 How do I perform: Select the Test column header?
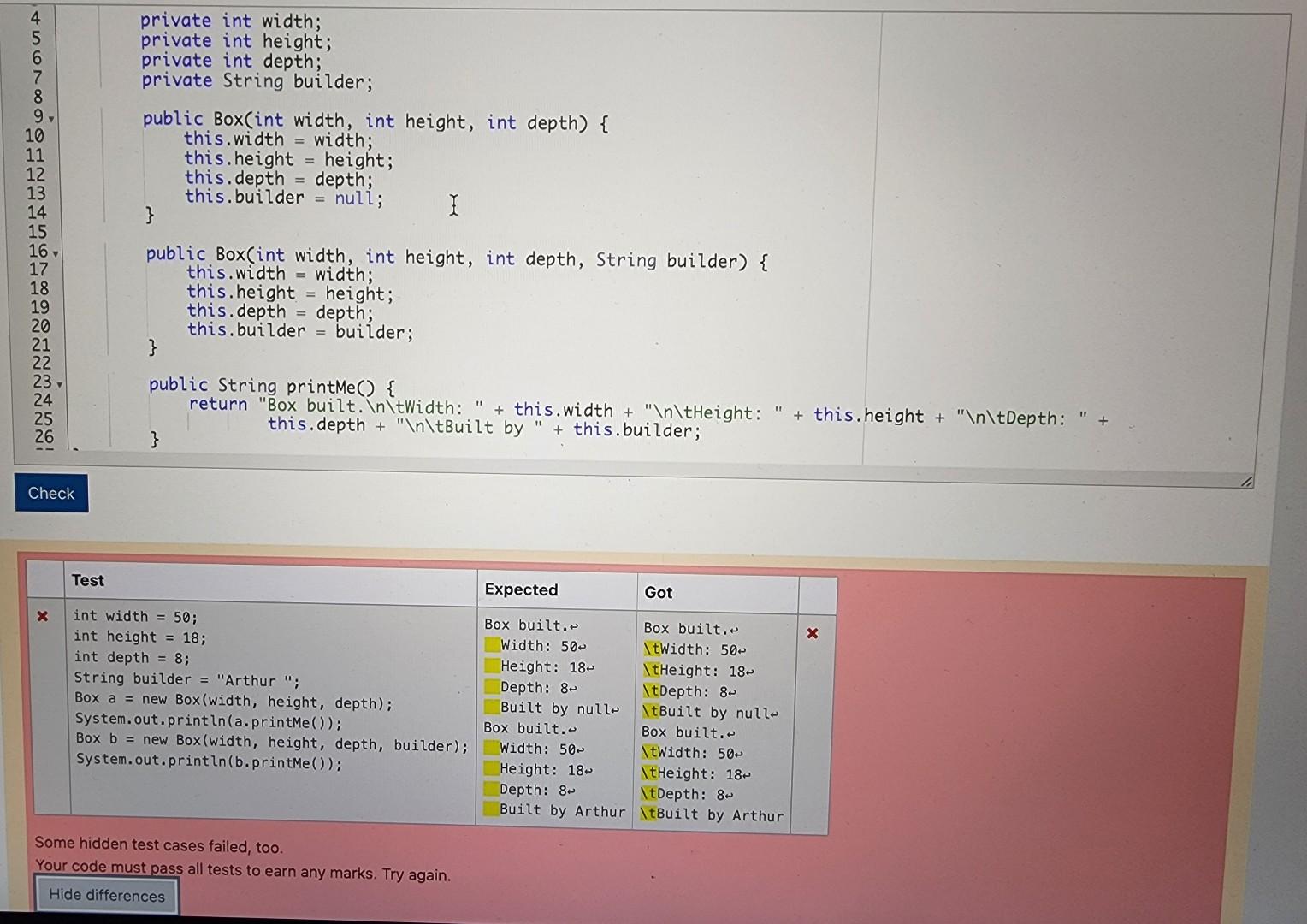(88, 580)
